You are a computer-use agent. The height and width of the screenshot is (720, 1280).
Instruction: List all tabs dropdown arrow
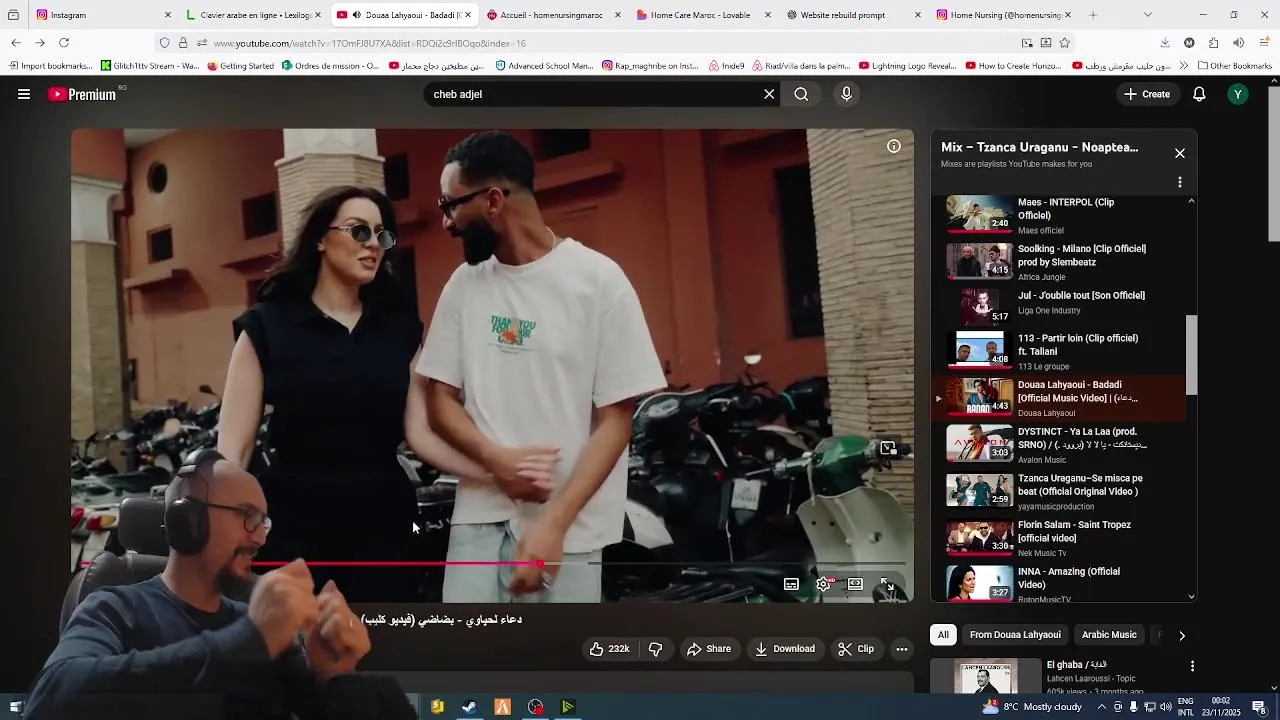click(1147, 15)
